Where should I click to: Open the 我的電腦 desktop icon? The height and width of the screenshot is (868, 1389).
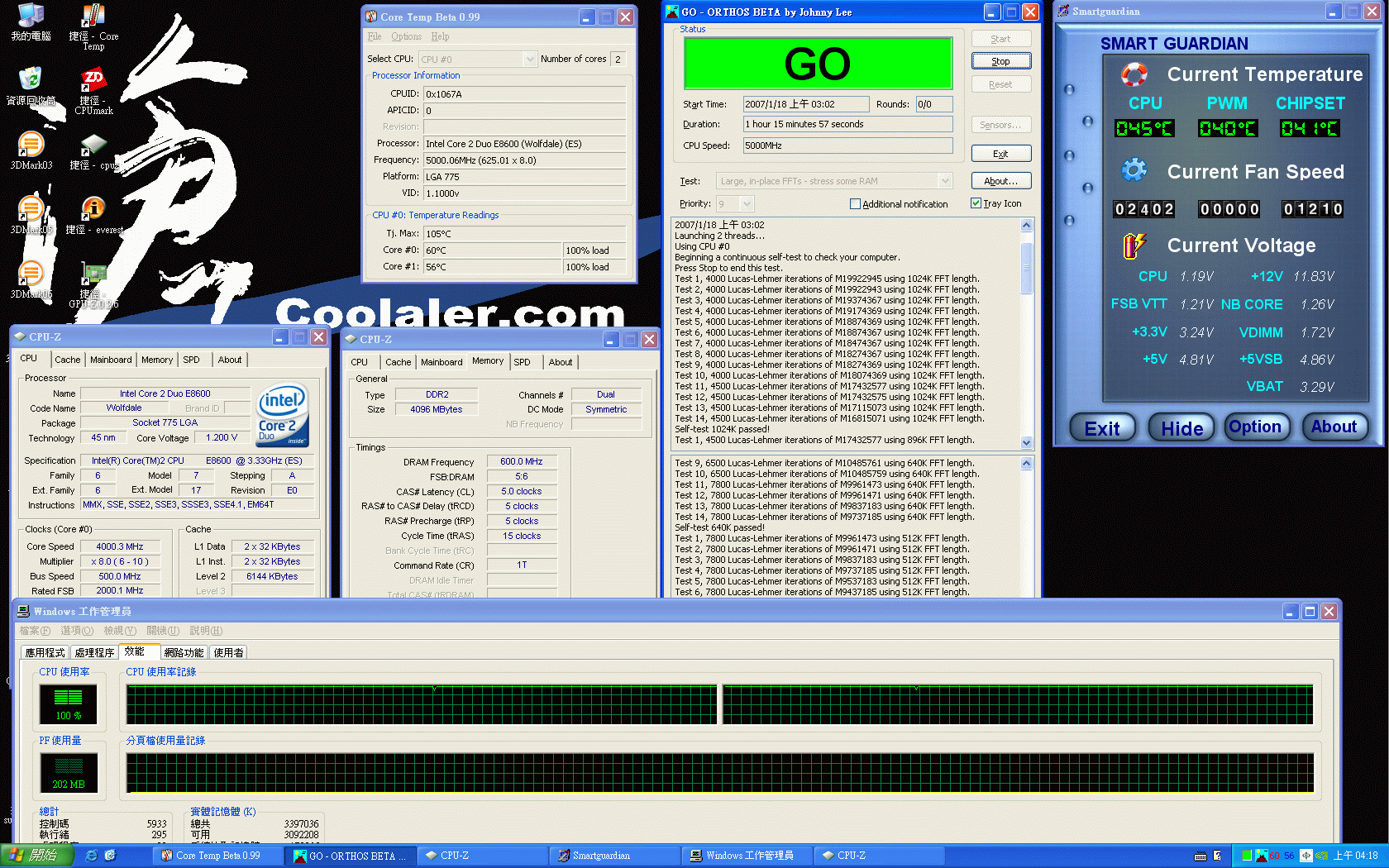click(31, 21)
